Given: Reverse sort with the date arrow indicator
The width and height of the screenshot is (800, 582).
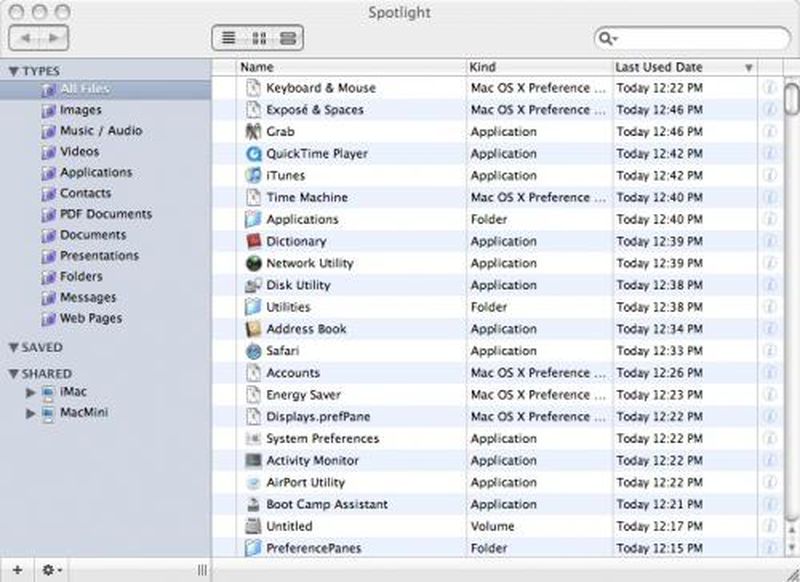Looking at the screenshot, I should point(748,68).
